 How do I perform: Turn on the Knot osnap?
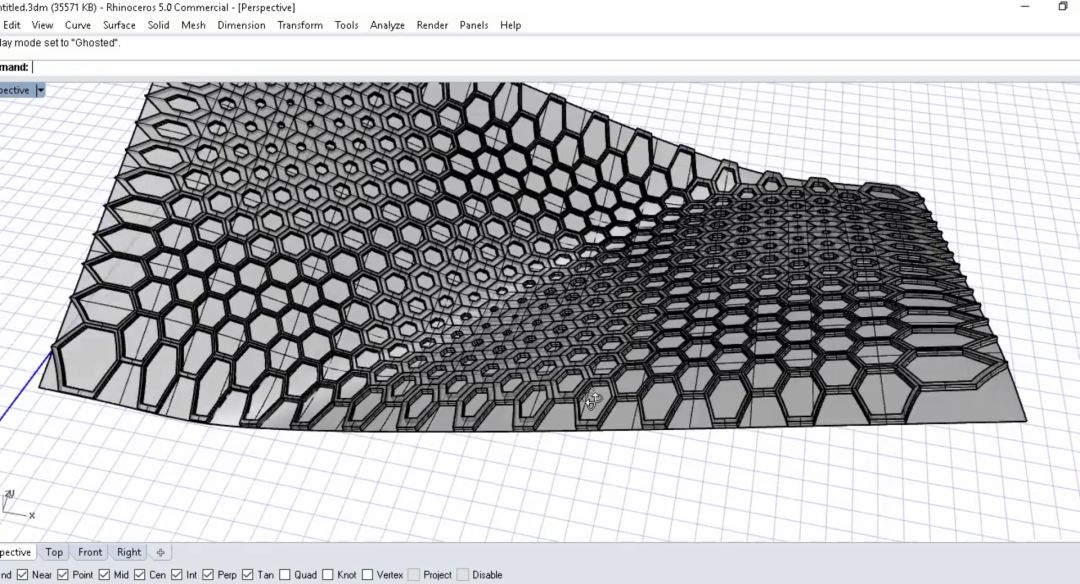point(327,575)
